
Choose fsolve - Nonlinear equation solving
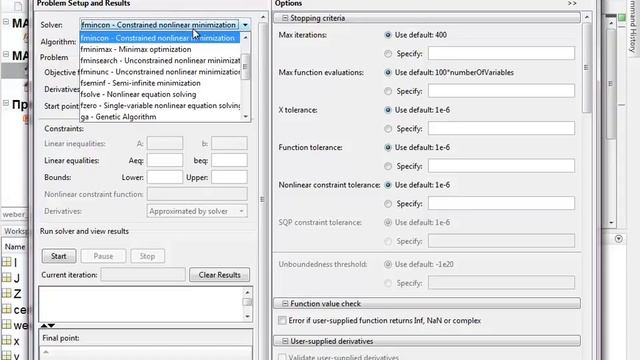point(160,94)
